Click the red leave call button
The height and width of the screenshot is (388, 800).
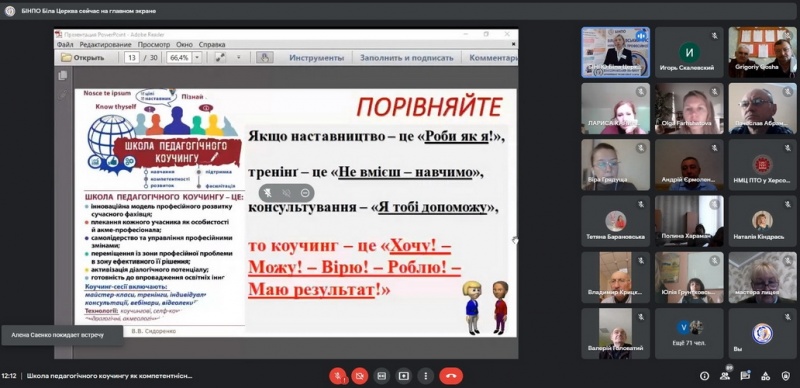pyautogui.click(x=451, y=376)
